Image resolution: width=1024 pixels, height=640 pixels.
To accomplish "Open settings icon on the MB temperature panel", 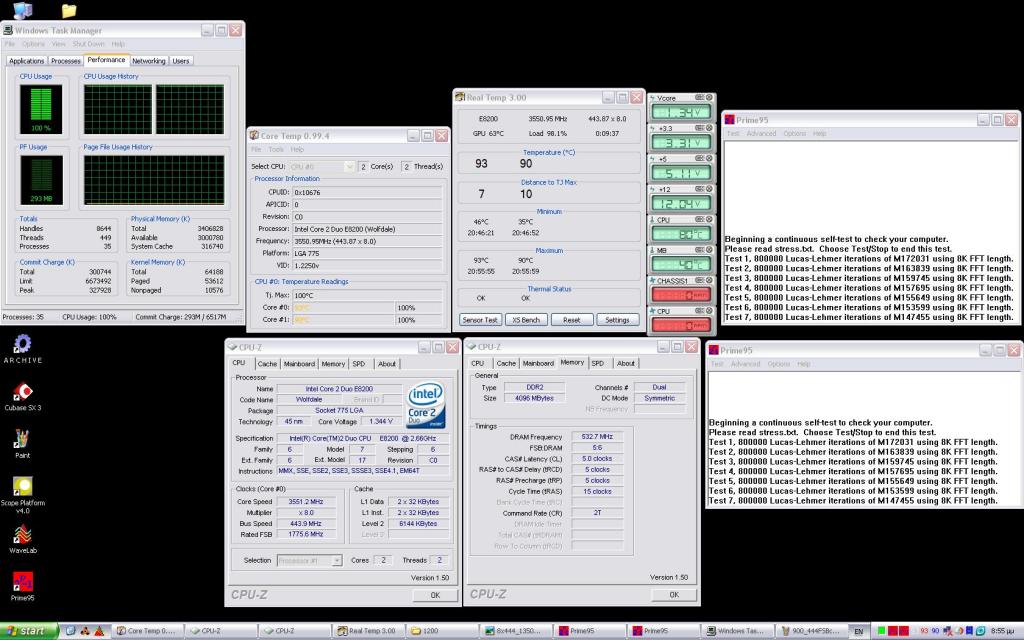I will click(699, 249).
